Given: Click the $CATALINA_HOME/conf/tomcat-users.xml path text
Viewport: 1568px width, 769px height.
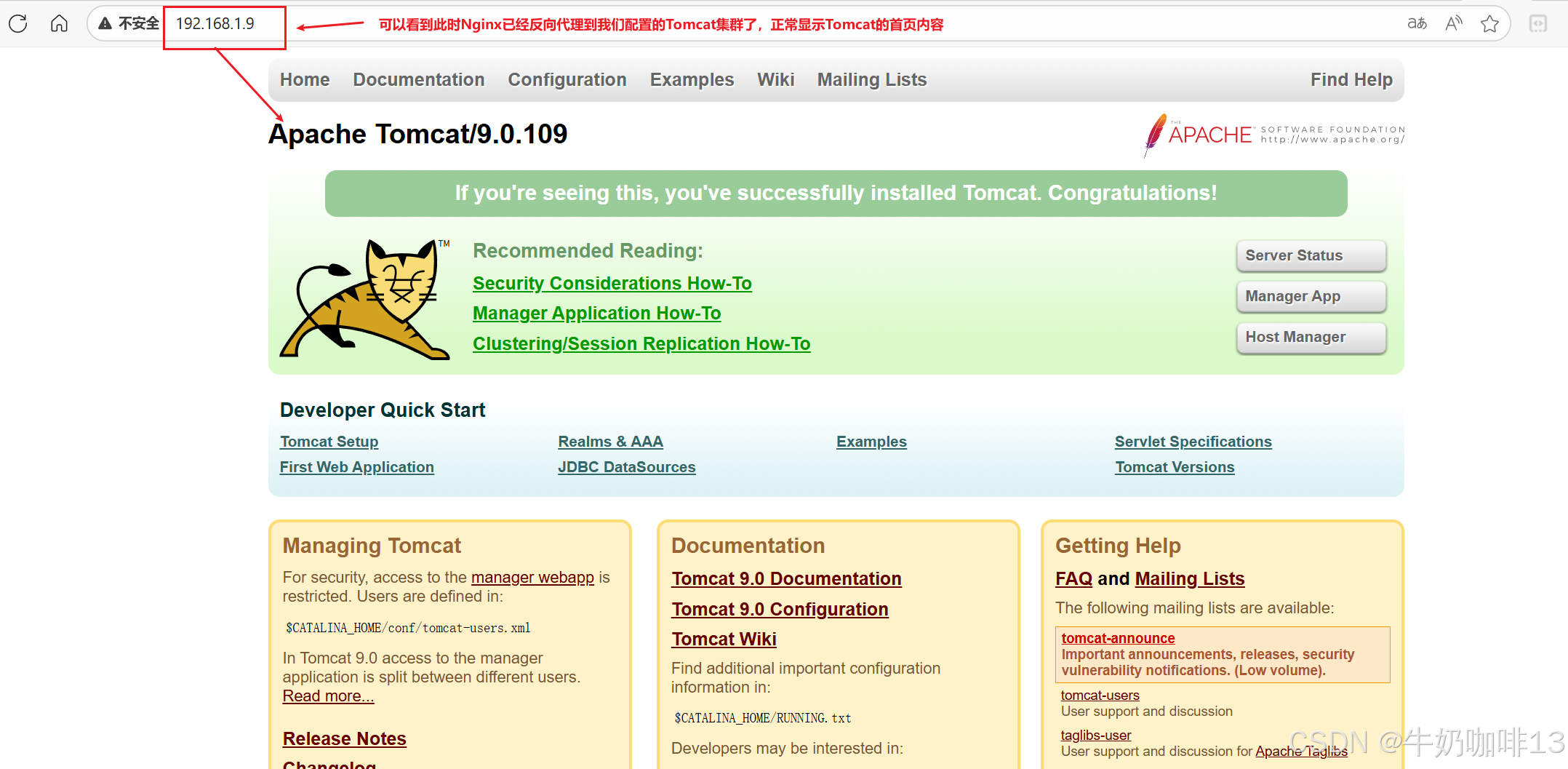Looking at the screenshot, I should click(x=408, y=628).
